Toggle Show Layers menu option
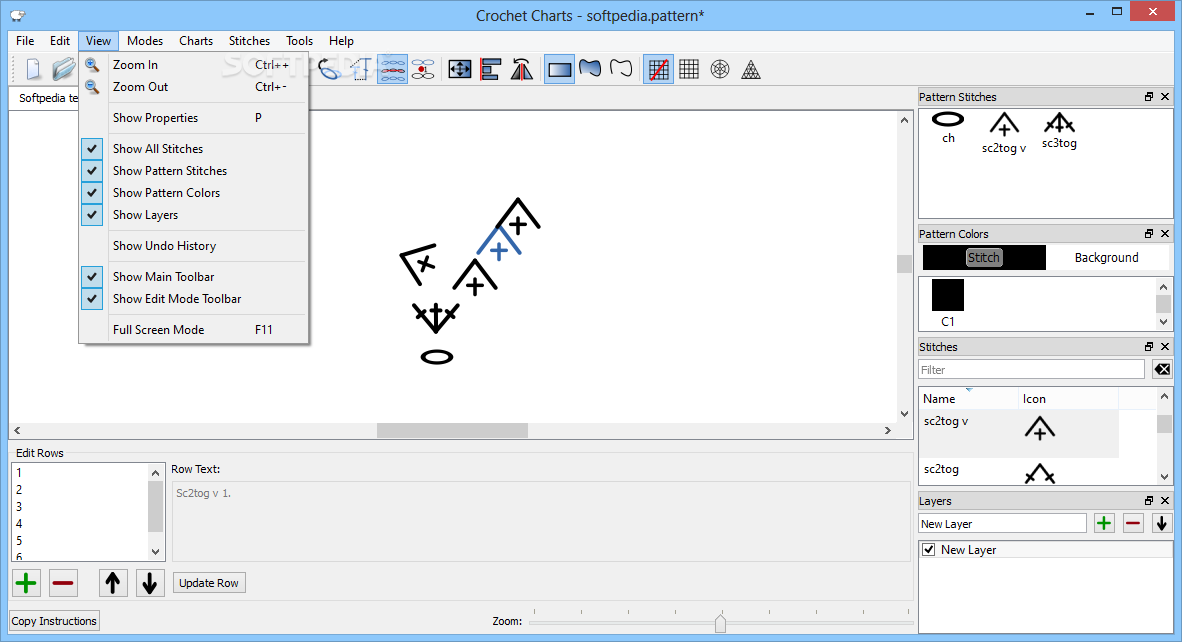 193,215
